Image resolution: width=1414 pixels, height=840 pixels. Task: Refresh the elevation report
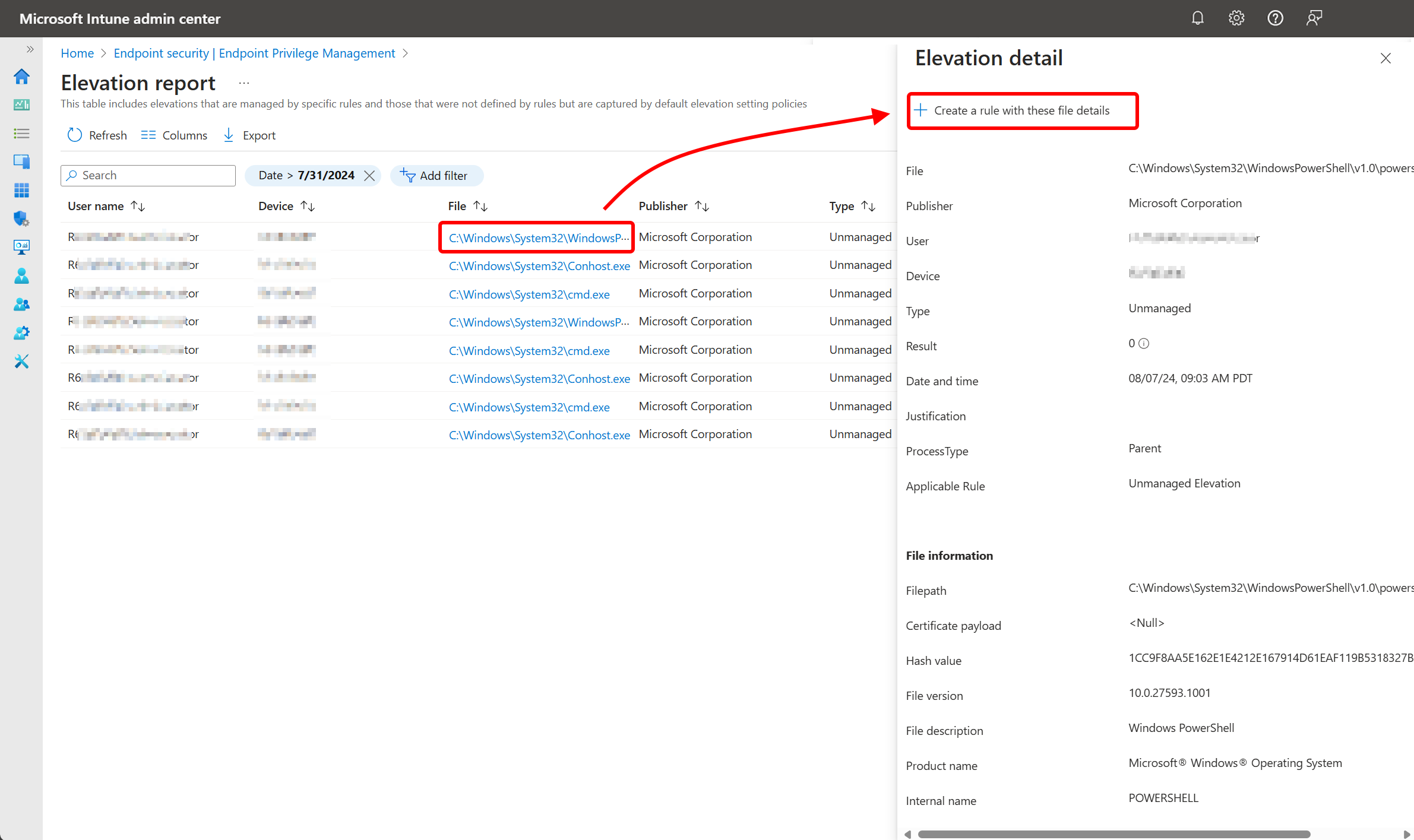[x=97, y=135]
